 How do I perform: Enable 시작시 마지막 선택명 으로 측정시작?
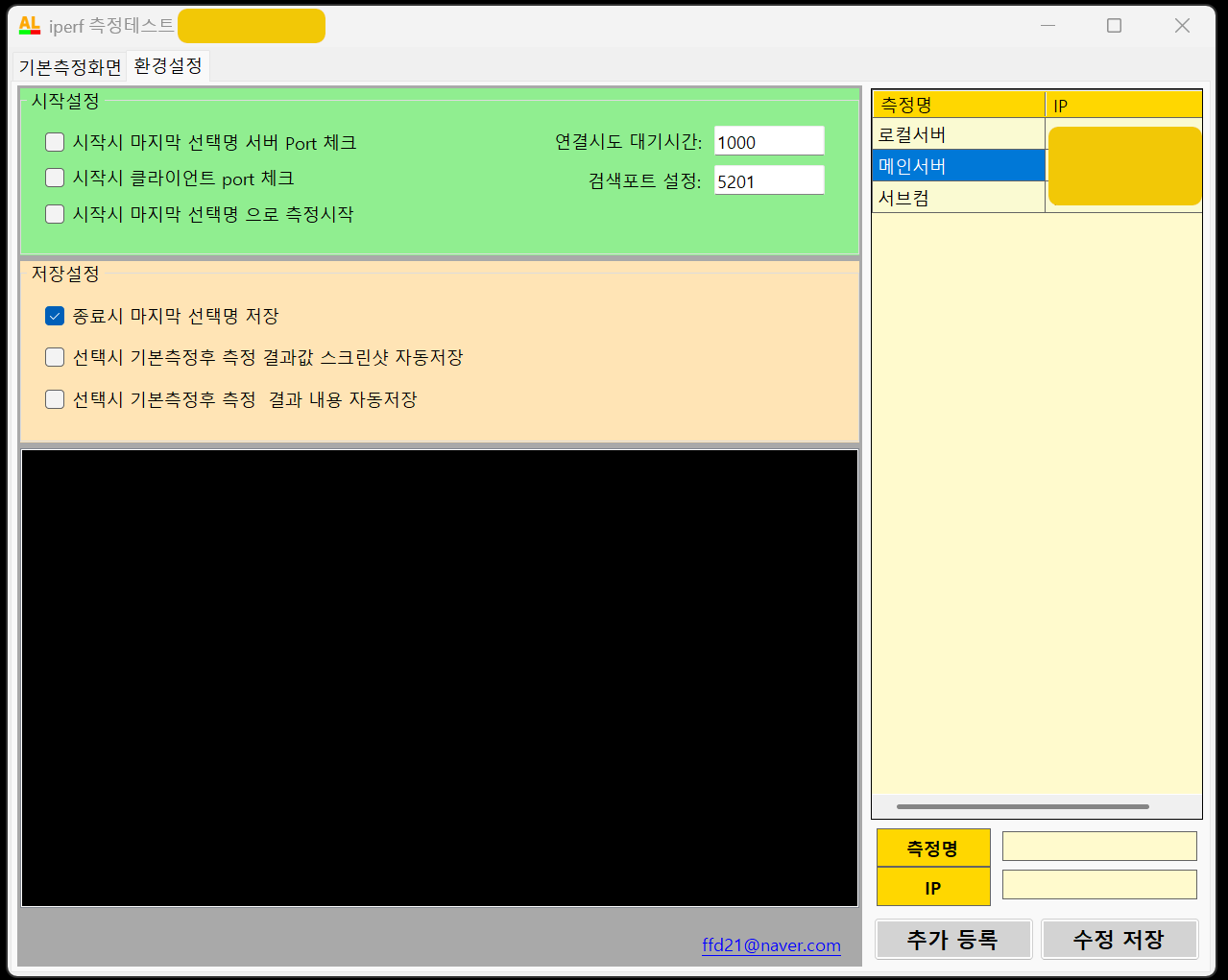tap(55, 214)
